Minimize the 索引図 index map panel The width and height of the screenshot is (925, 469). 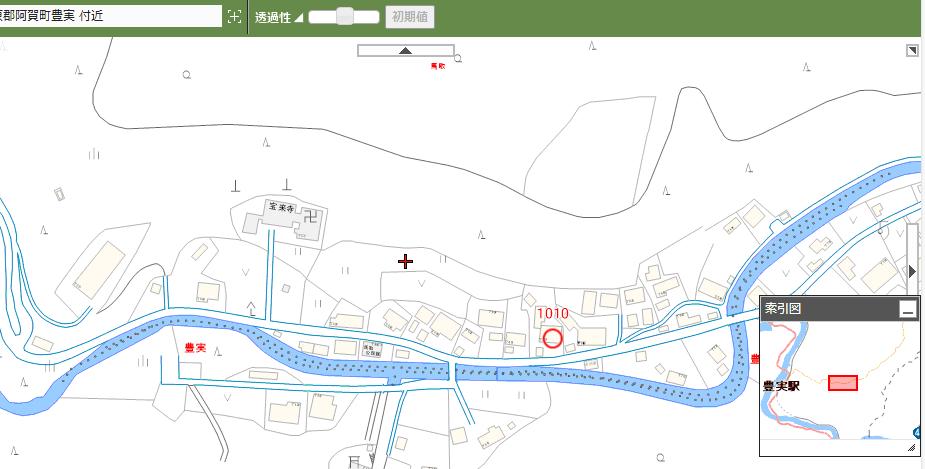[907, 310]
